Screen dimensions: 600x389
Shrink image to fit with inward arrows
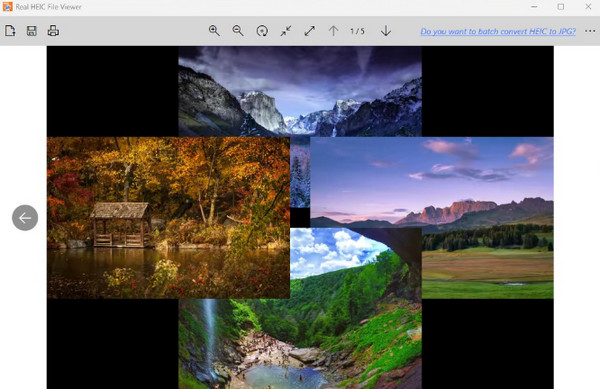[x=286, y=31]
